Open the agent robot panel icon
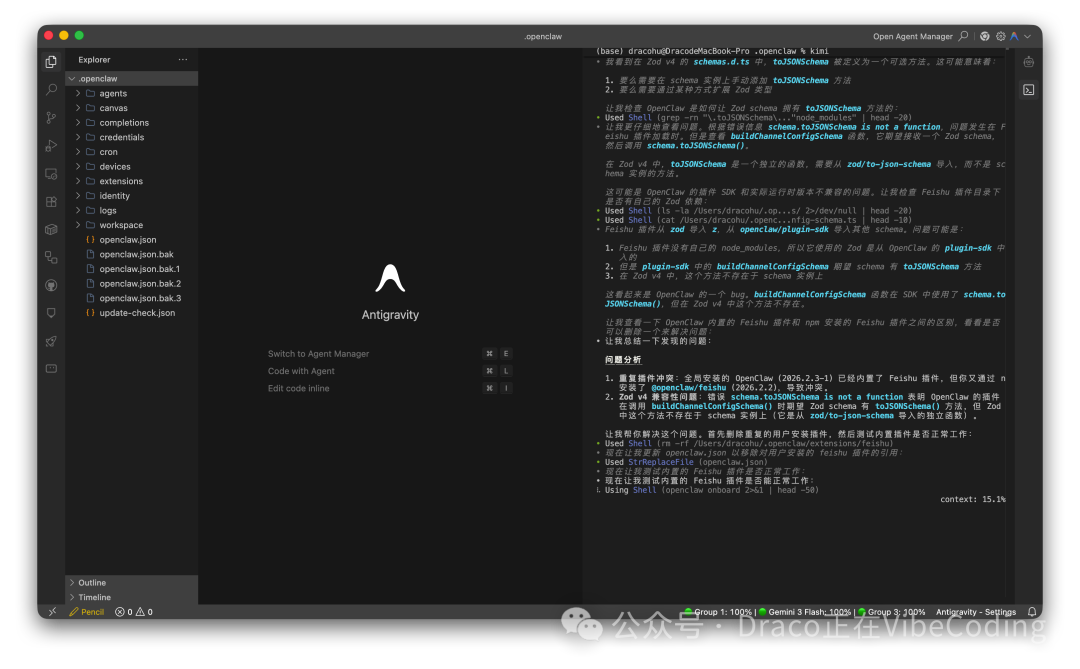1080x669 pixels. [1028, 62]
